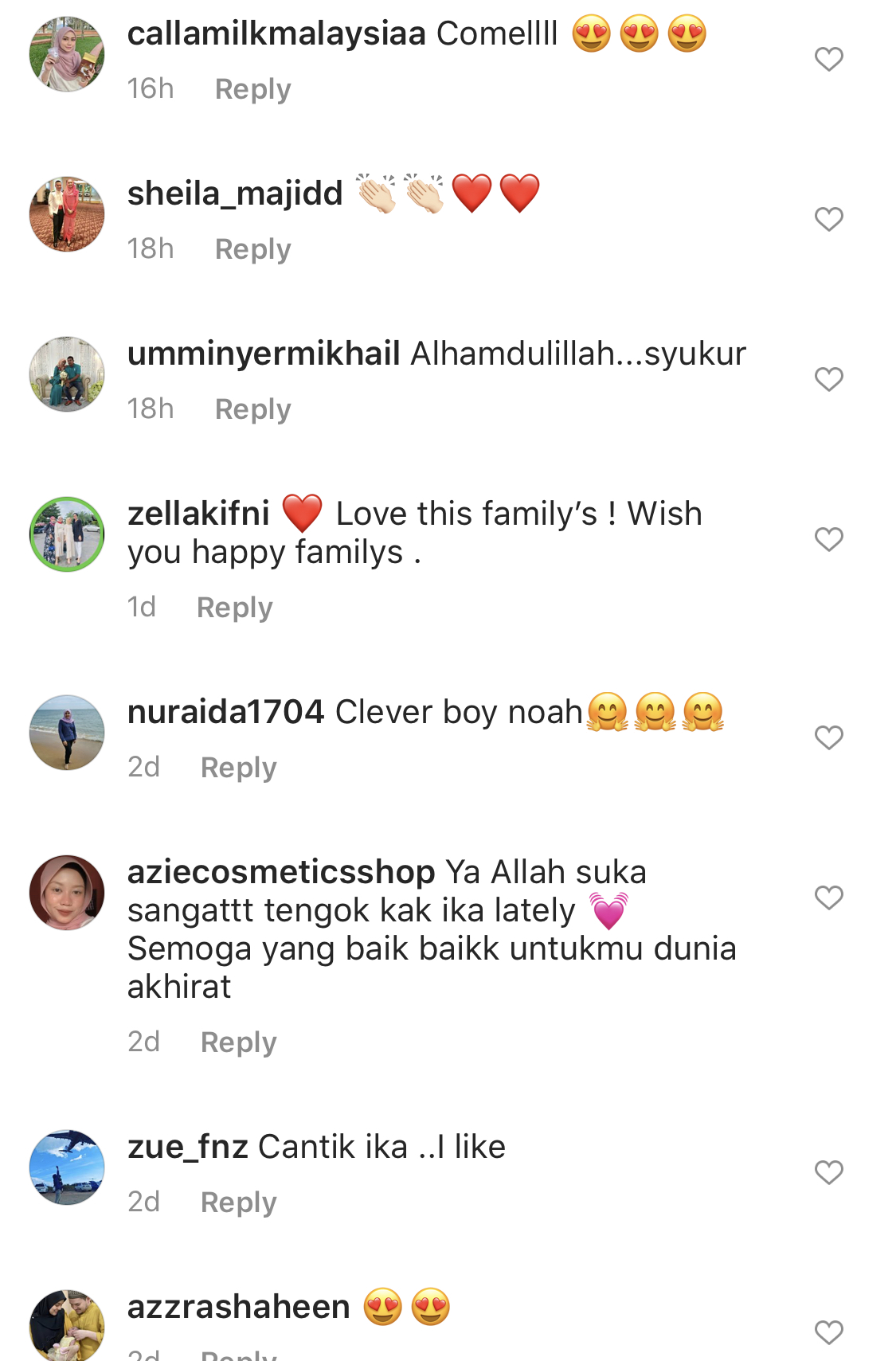Open the sheila_majidd username link
The width and height of the screenshot is (896, 1361).
(x=235, y=194)
